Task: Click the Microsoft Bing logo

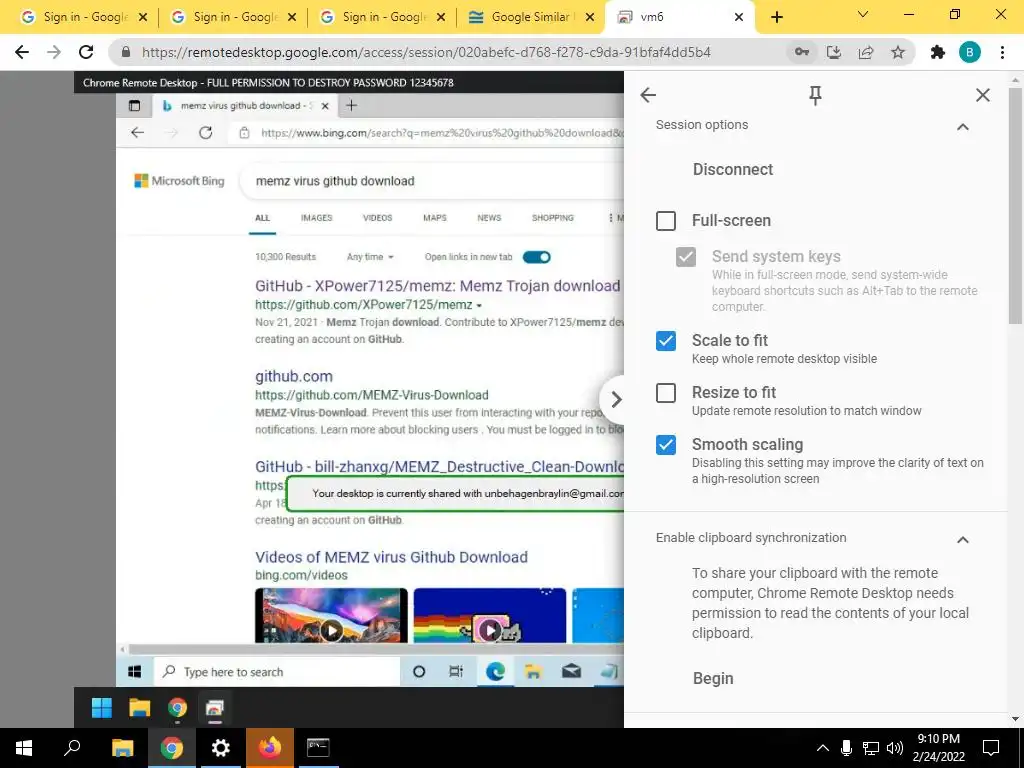Action: 179,181
